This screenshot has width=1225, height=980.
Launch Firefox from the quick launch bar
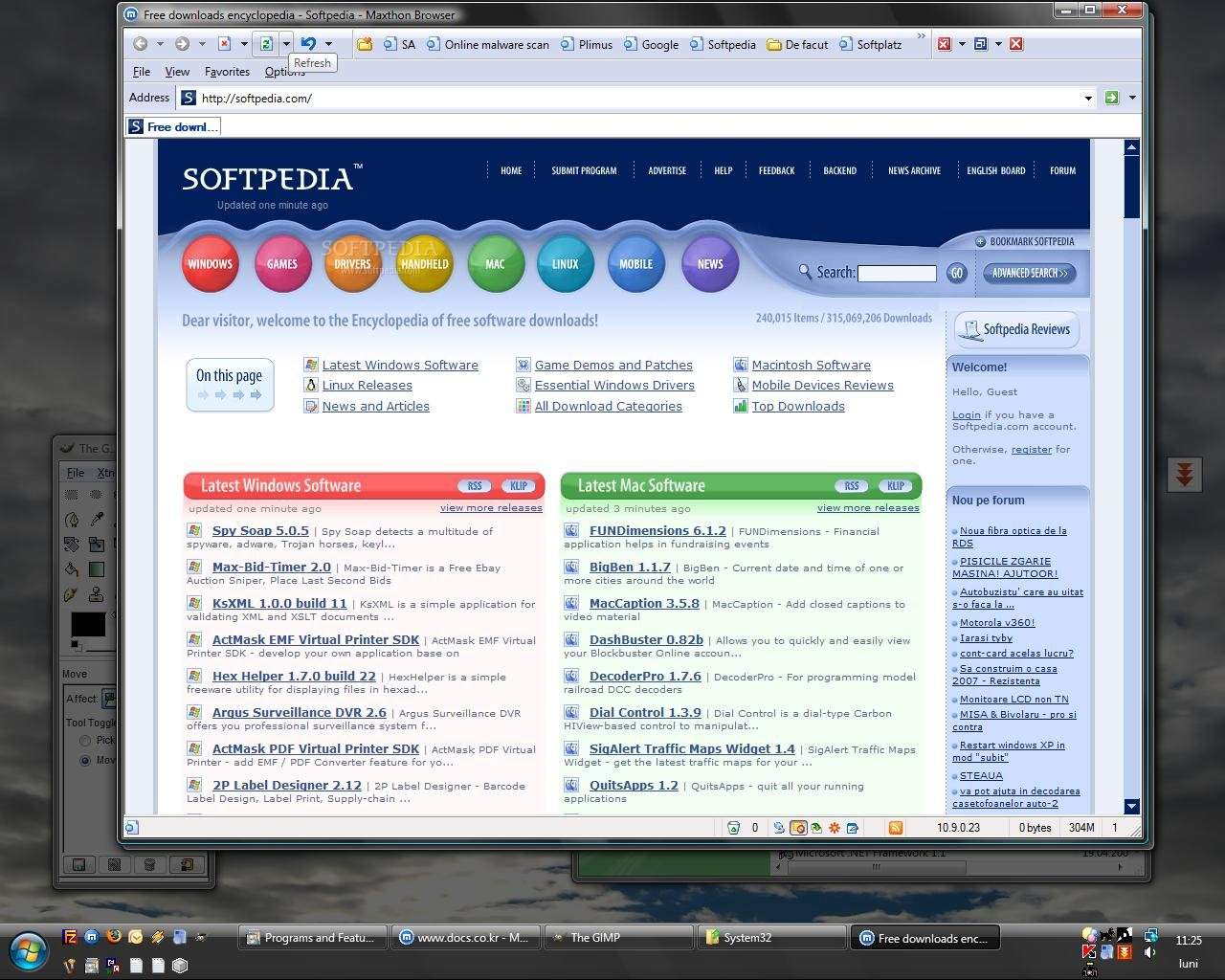113,937
